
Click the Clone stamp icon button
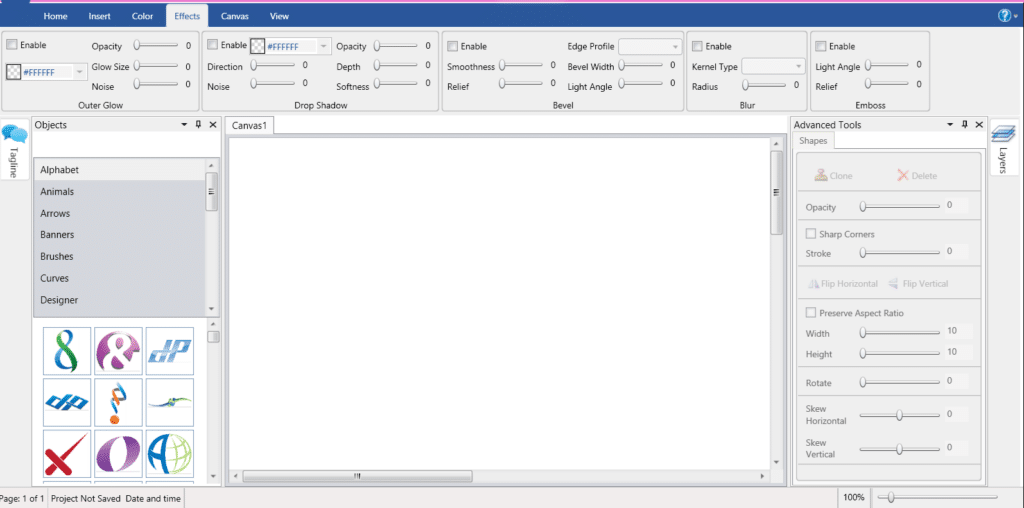[833, 176]
